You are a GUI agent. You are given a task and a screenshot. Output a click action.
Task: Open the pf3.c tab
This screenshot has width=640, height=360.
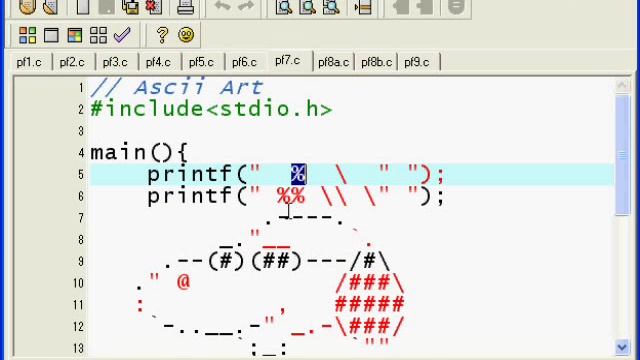point(116,62)
